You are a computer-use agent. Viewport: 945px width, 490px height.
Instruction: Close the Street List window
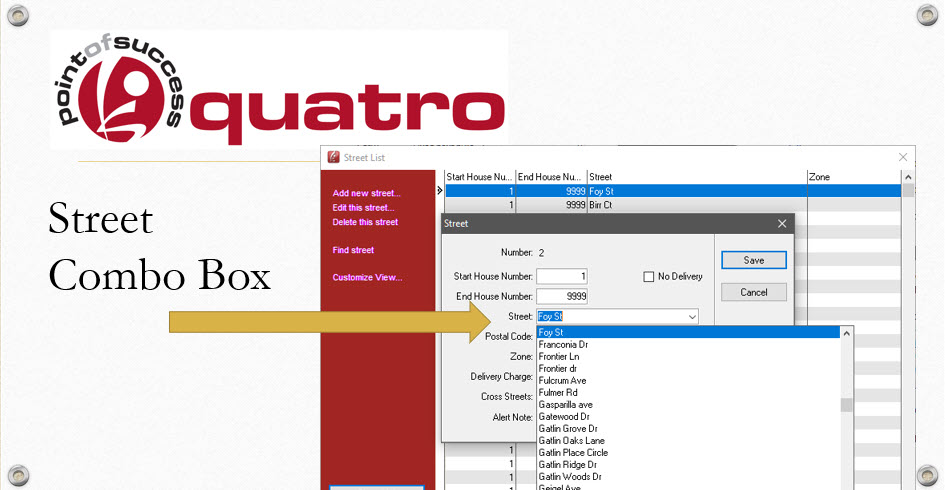click(x=903, y=157)
